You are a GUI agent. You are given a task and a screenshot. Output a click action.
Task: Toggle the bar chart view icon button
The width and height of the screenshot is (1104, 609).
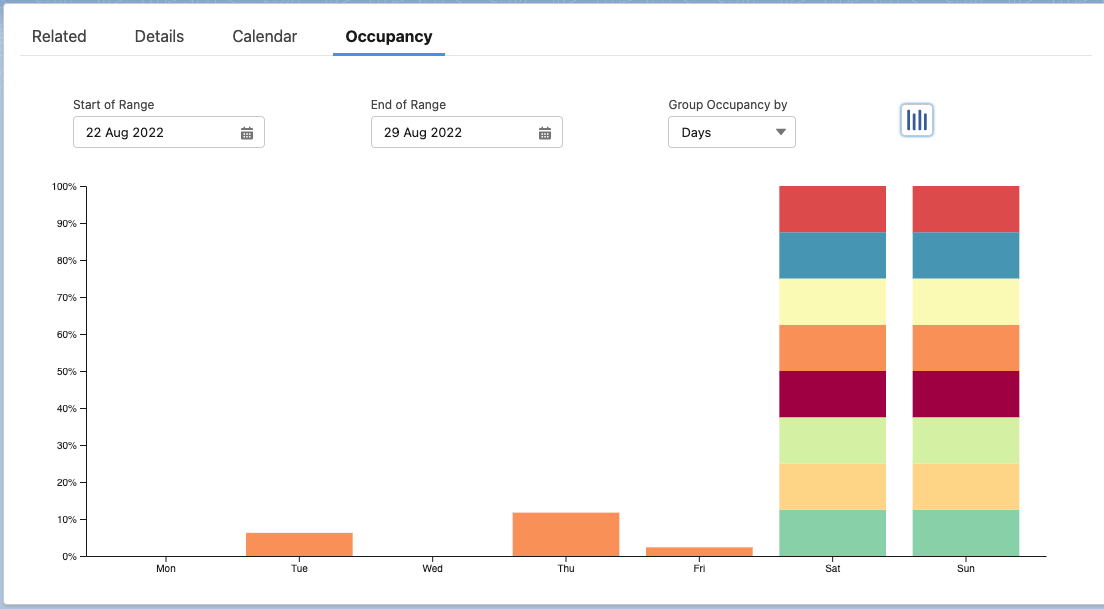(917, 120)
